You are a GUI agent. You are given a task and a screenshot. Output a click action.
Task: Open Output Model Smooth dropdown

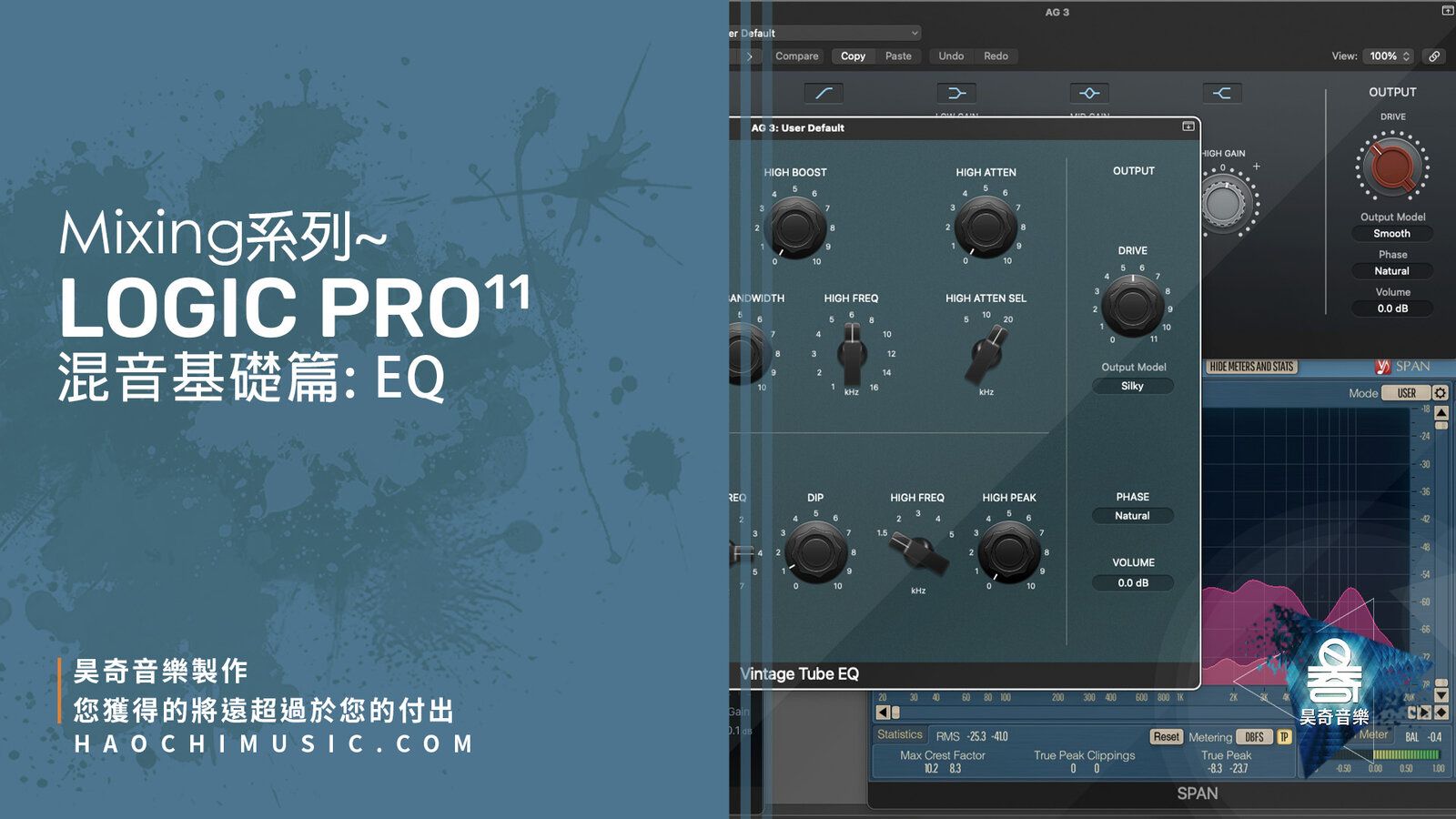pyautogui.click(x=1392, y=234)
